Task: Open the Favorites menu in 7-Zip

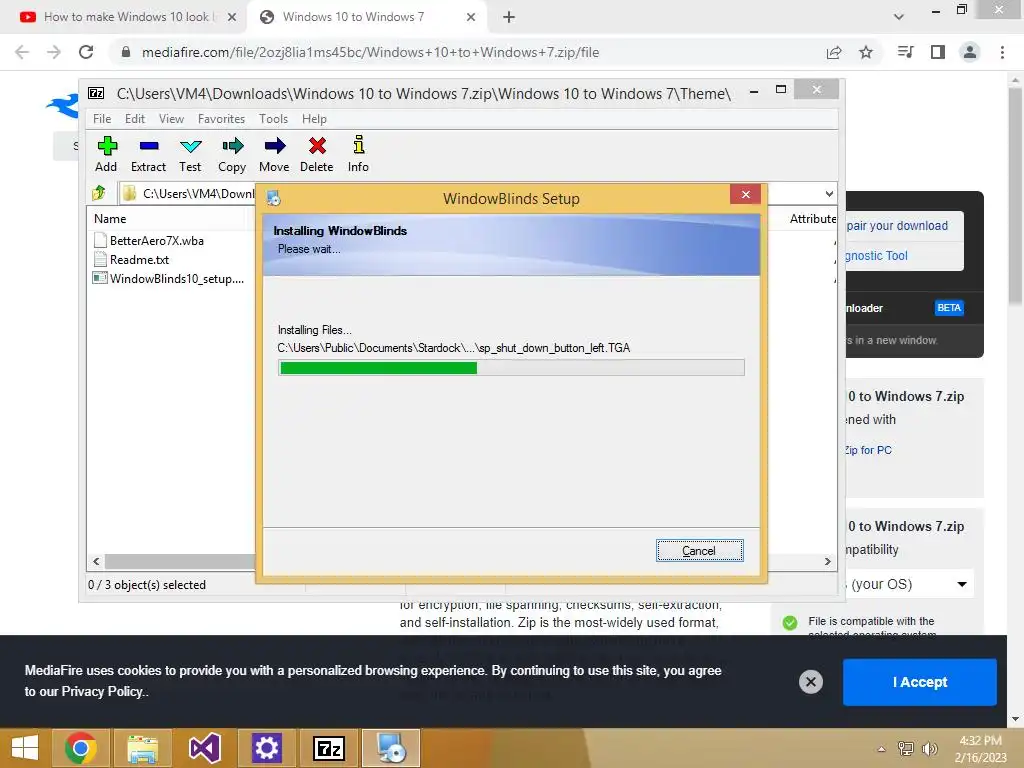Action: (x=221, y=119)
